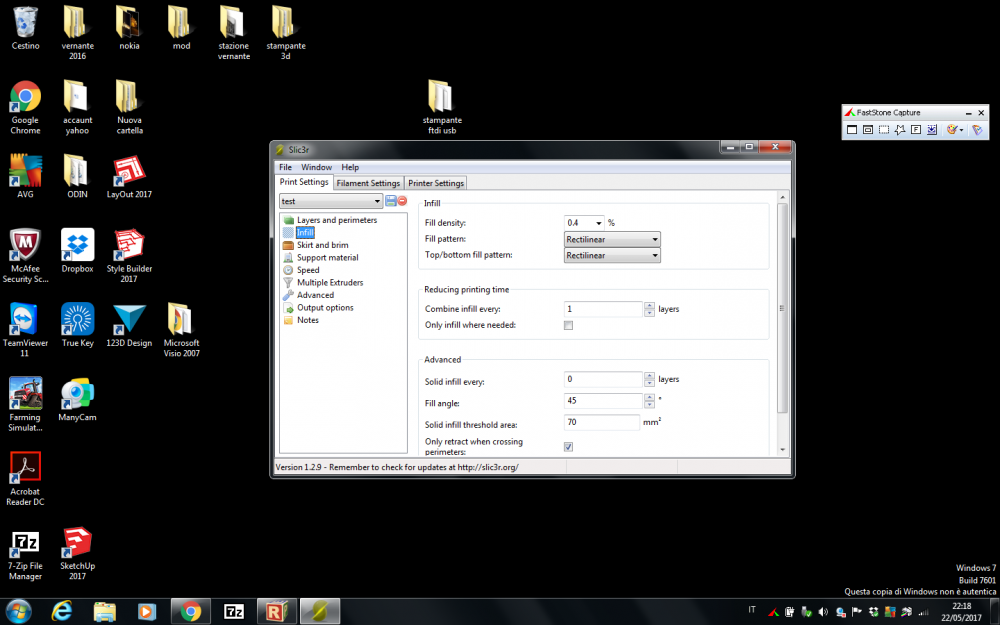
Task: Click the Solid infill threshold area field
Action: click(x=602, y=423)
